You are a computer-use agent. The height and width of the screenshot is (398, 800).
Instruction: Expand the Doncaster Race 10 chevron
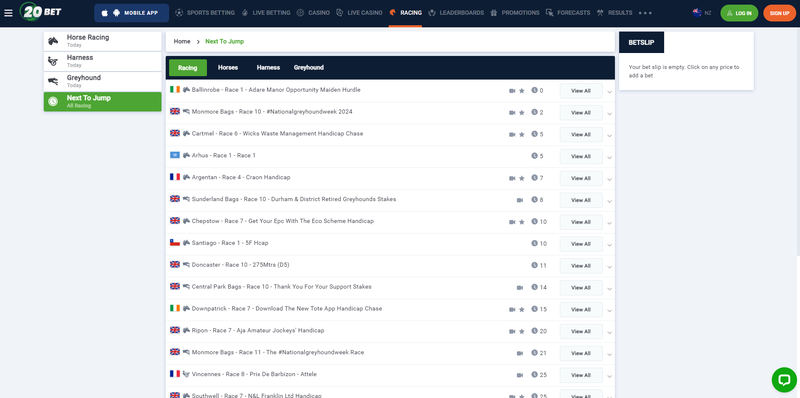coord(609,267)
